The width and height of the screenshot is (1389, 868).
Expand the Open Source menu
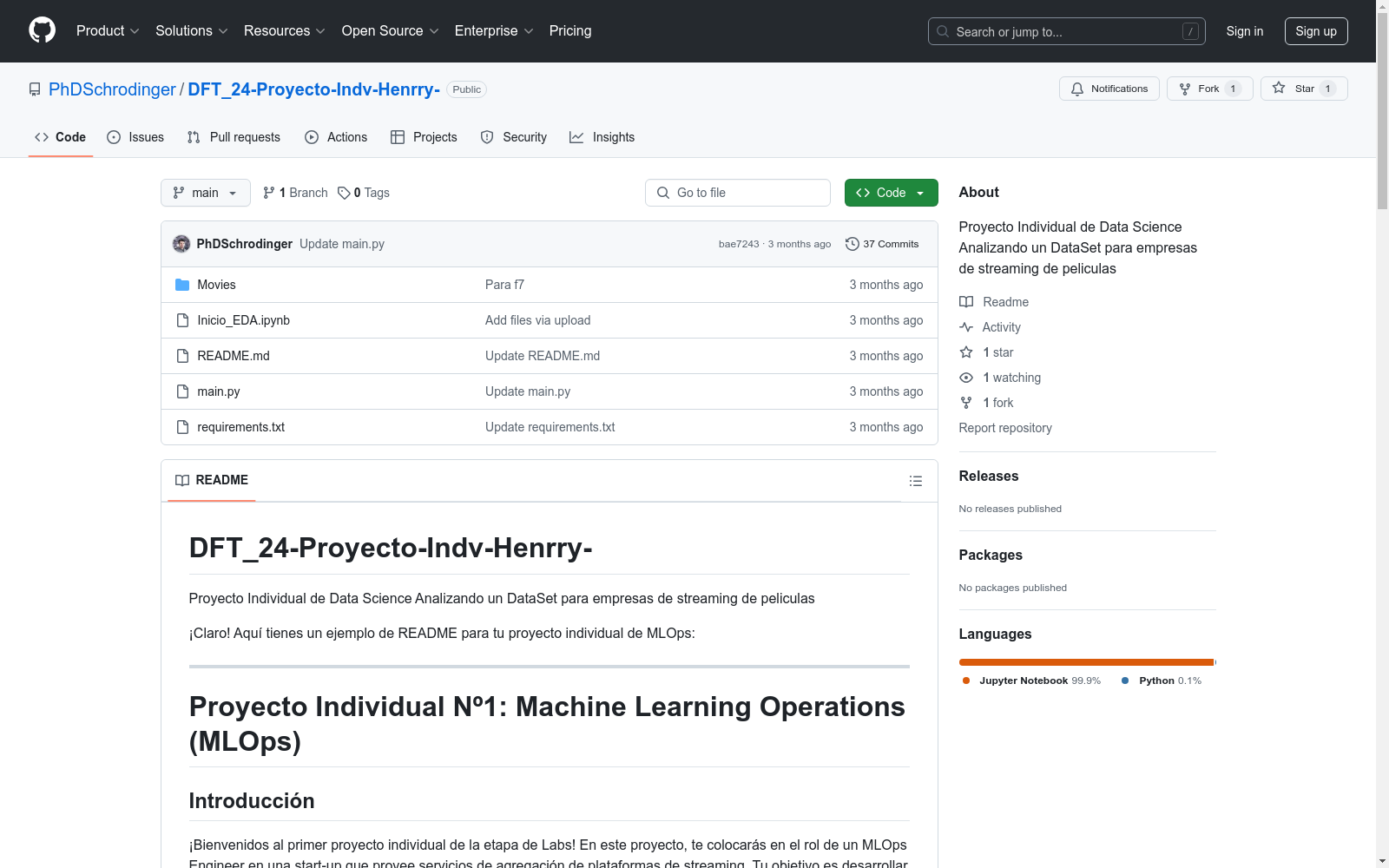coord(391,30)
